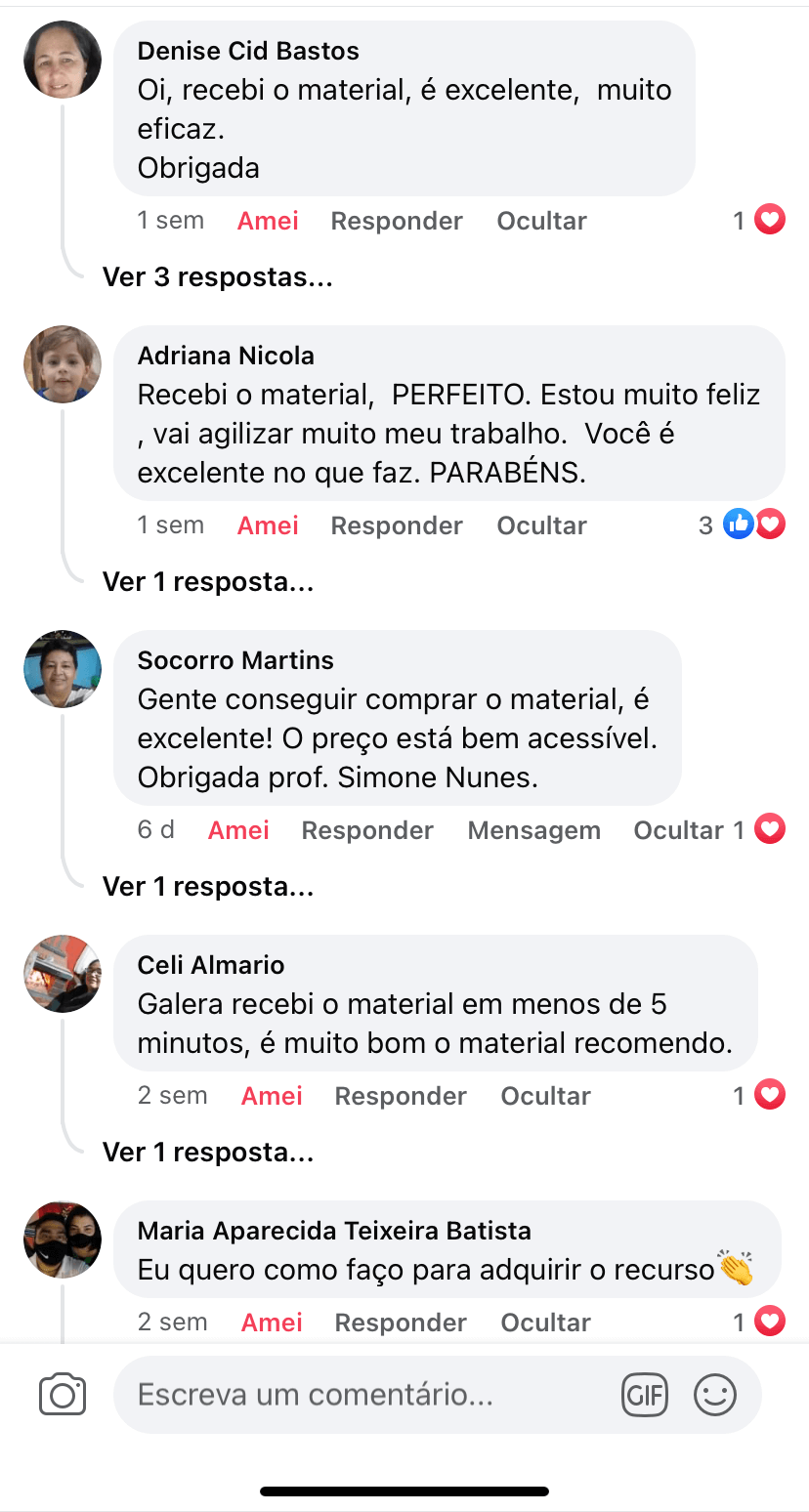Click heart reaction on Denise Cid Bastos comment

[x=770, y=221]
